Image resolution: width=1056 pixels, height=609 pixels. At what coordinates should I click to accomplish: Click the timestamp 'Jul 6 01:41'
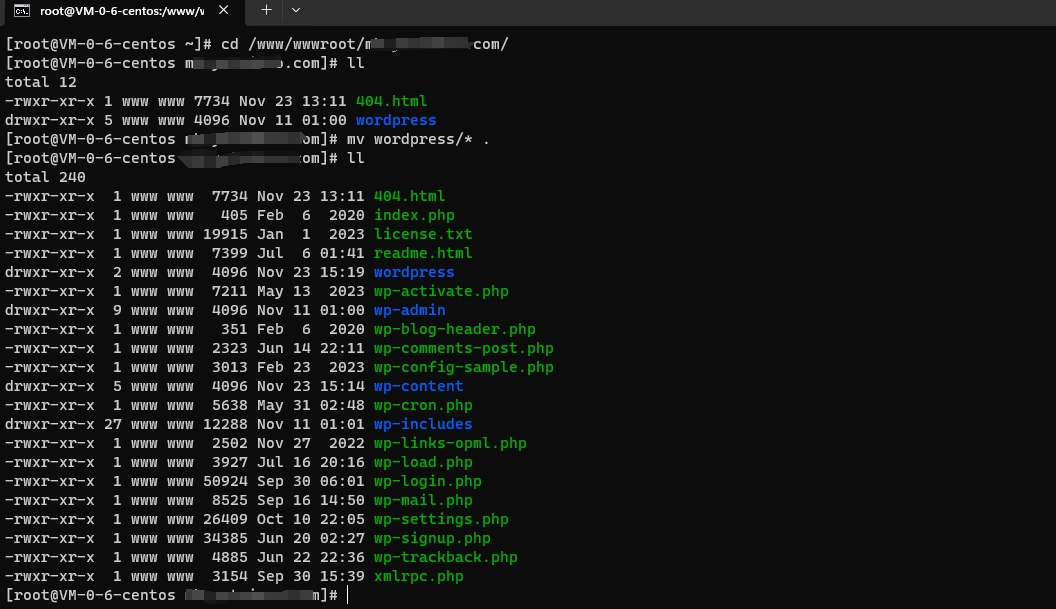pos(310,253)
